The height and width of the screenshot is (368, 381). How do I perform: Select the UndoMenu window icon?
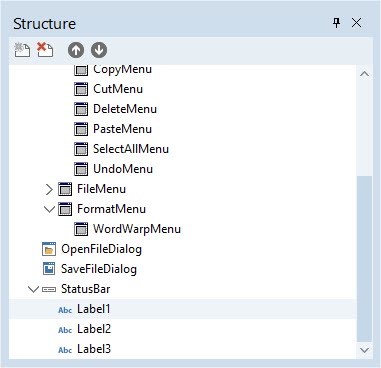click(x=81, y=169)
